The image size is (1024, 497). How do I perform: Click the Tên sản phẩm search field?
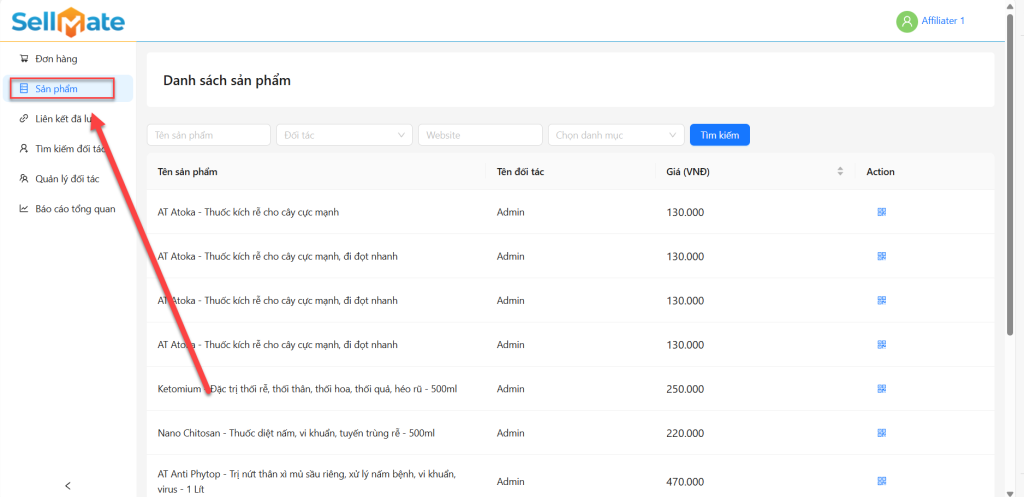pyautogui.click(x=208, y=135)
